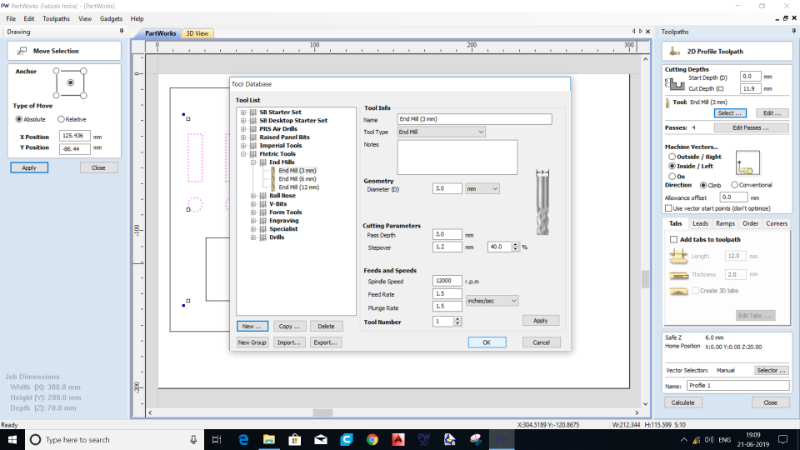Click the volume icon in system tray

pos(709,439)
